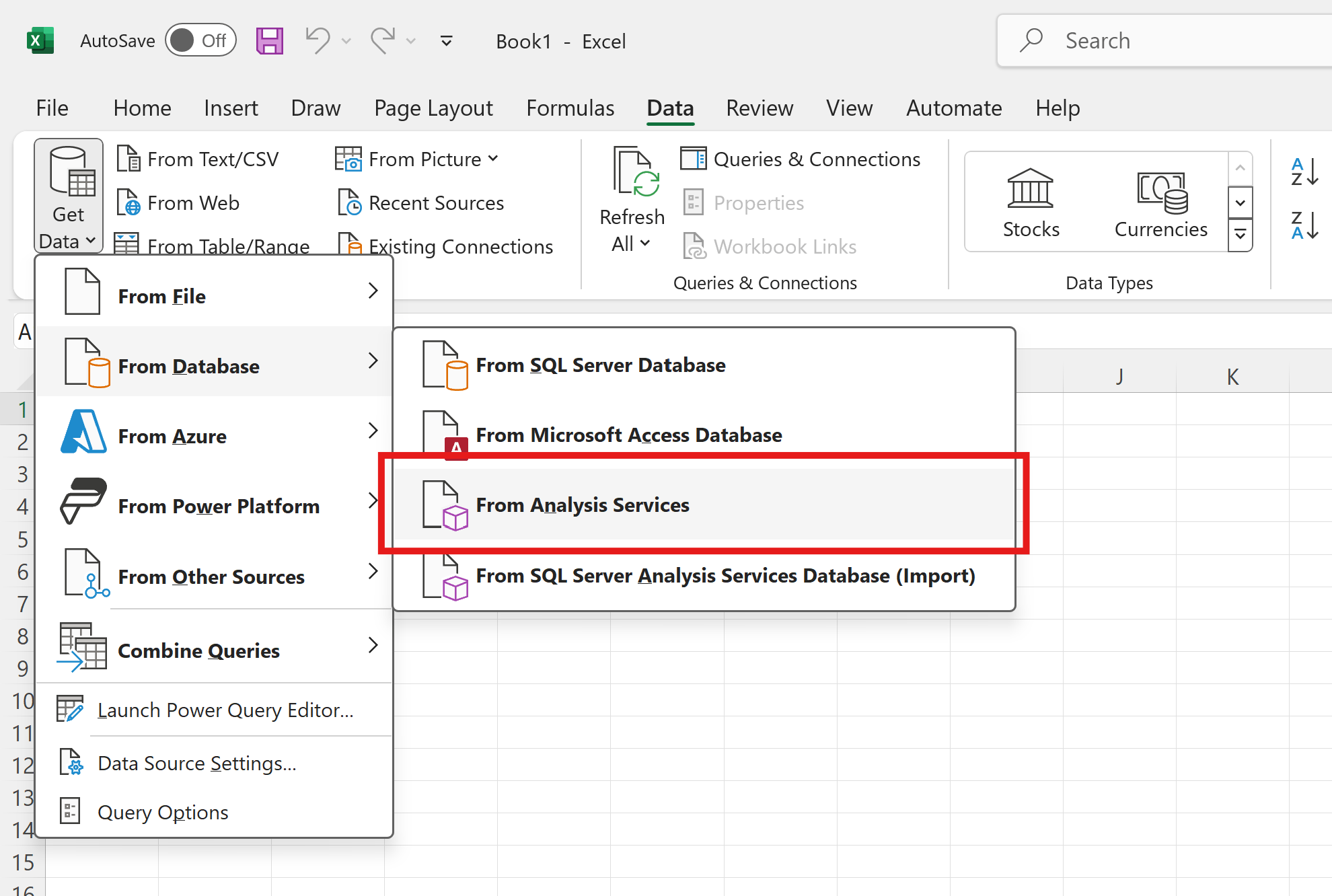The width and height of the screenshot is (1332, 896).
Task: Select the Stocks data type
Action: tap(1031, 202)
